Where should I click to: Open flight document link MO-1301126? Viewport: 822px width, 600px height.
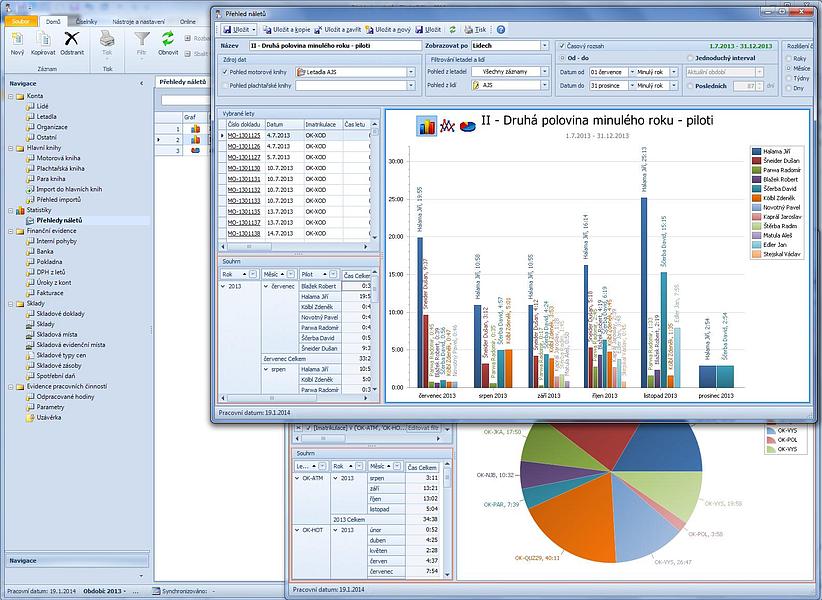coord(243,146)
